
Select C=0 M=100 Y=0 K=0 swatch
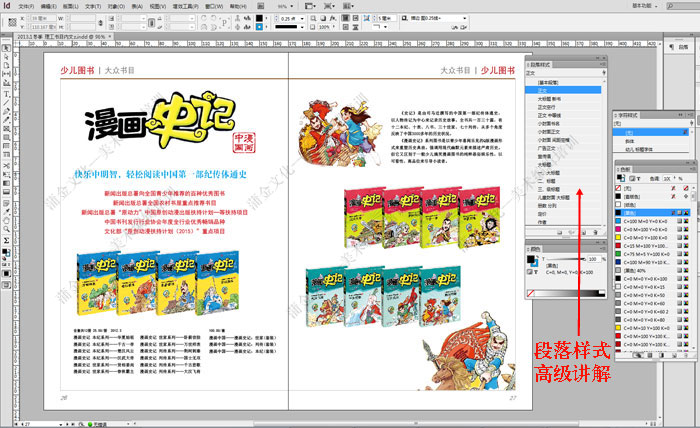click(x=652, y=229)
